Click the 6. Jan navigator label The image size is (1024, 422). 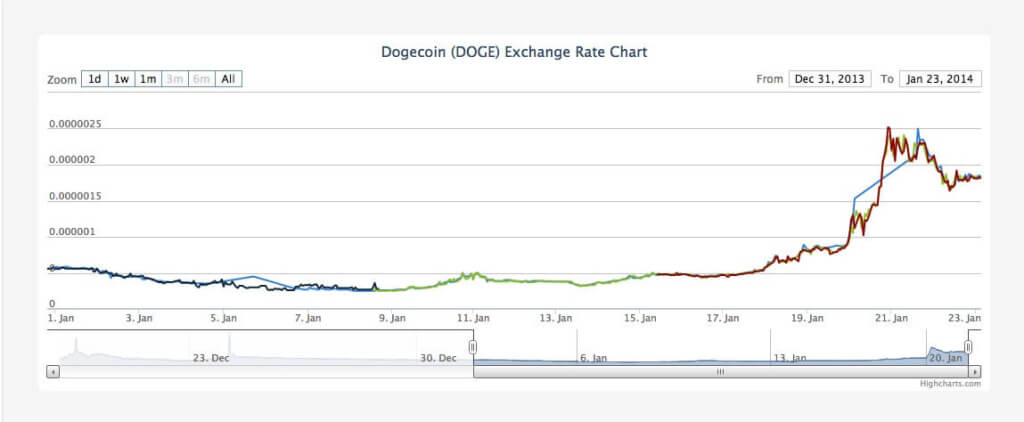tap(594, 358)
